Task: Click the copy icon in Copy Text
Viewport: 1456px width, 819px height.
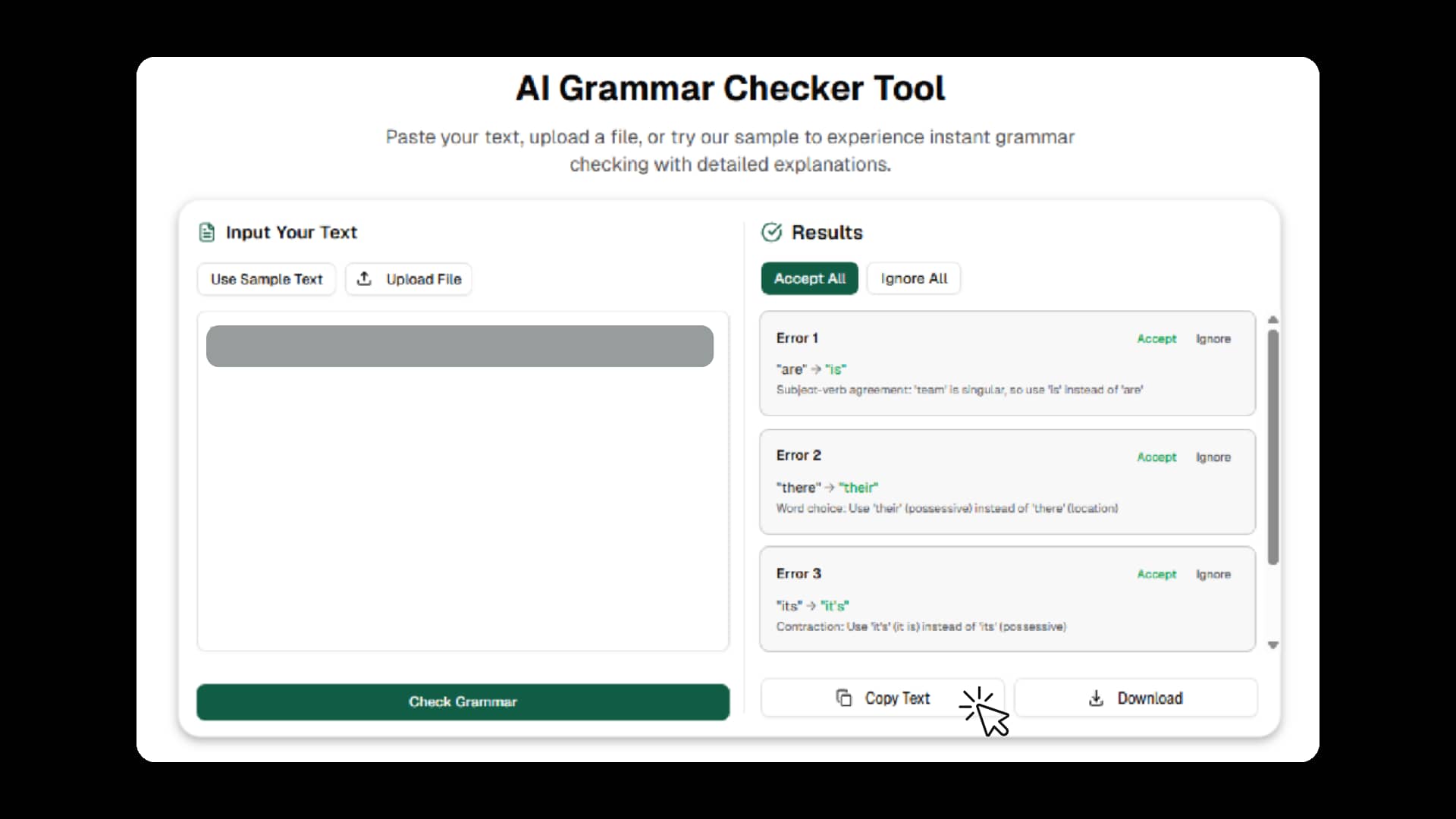Action: (x=843, y=698)
